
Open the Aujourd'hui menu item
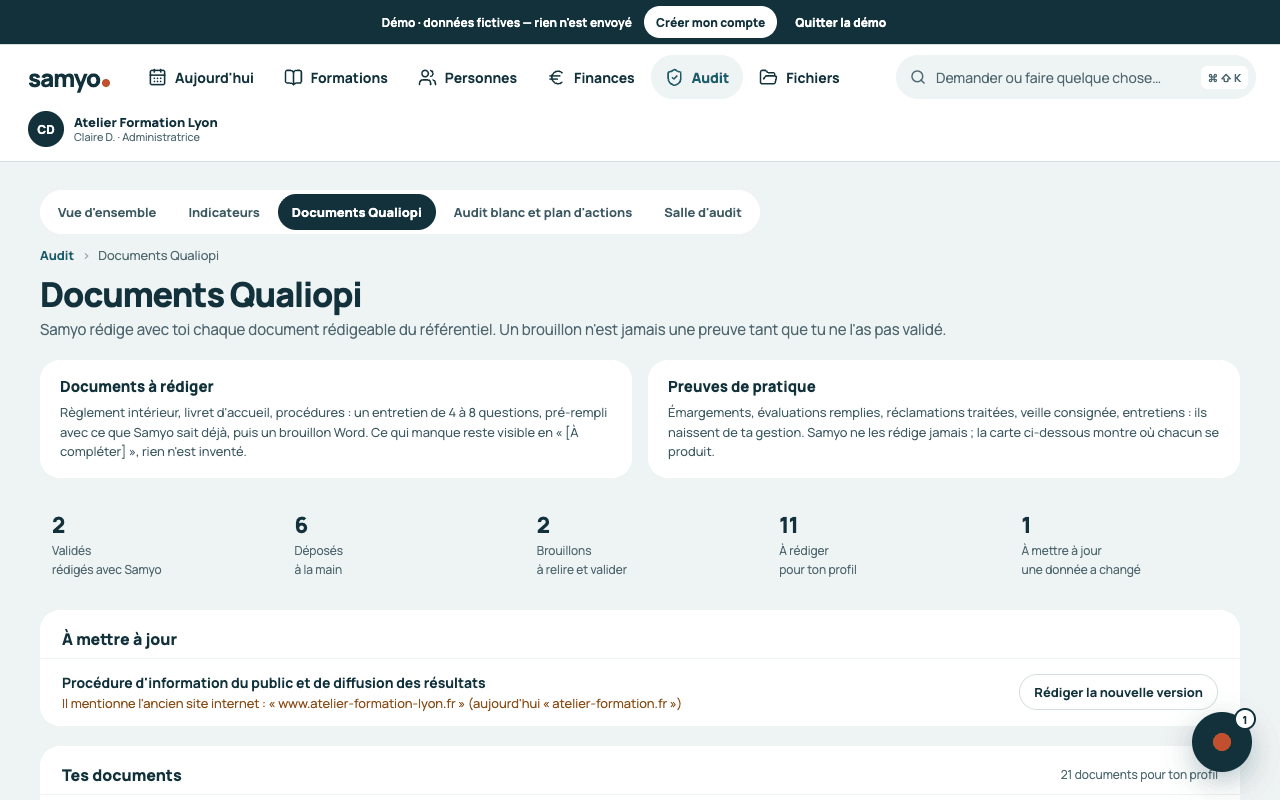[201, 77]
